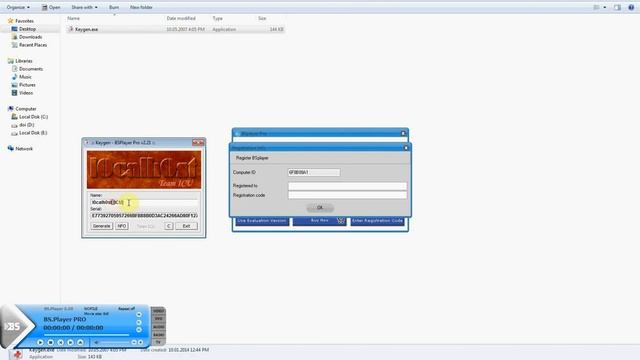The height and width of the screenshot is (360, 640).
Task: Select Local Disk (C:) in navigation pane
Action: [x=30, y=117]
